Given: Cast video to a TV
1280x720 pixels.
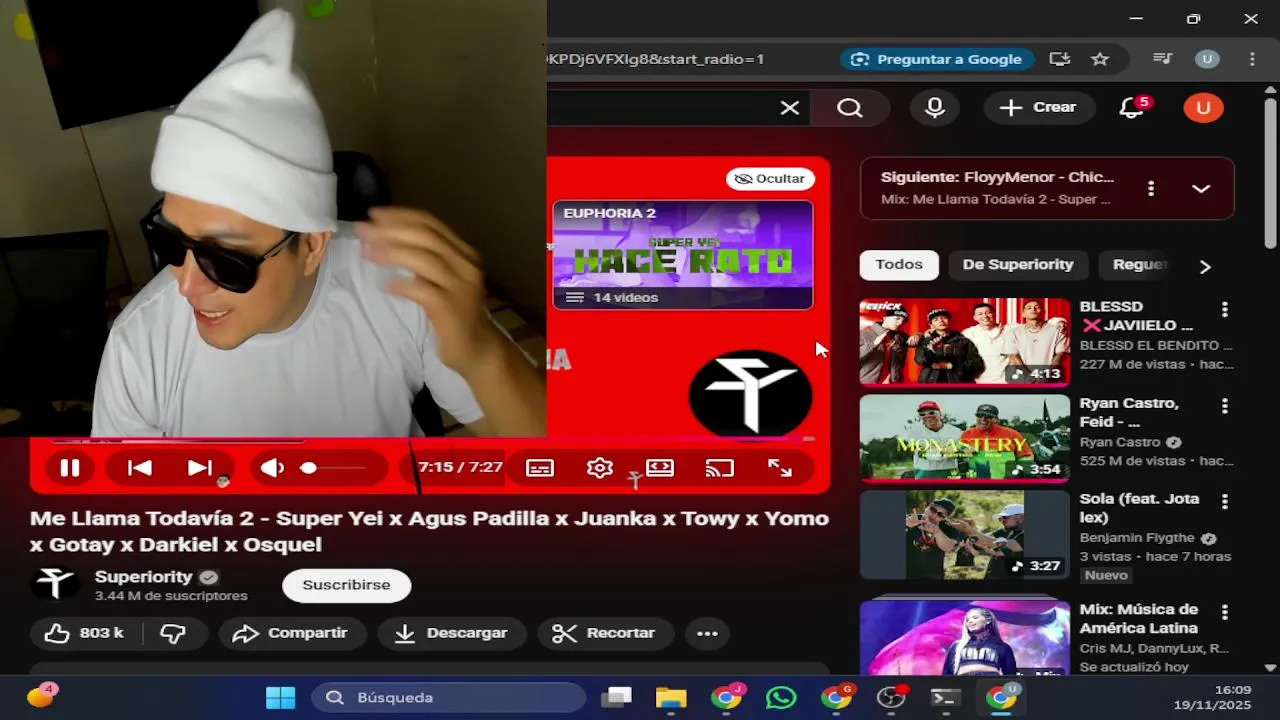Looking at the screenshot, I should point(720,468).
